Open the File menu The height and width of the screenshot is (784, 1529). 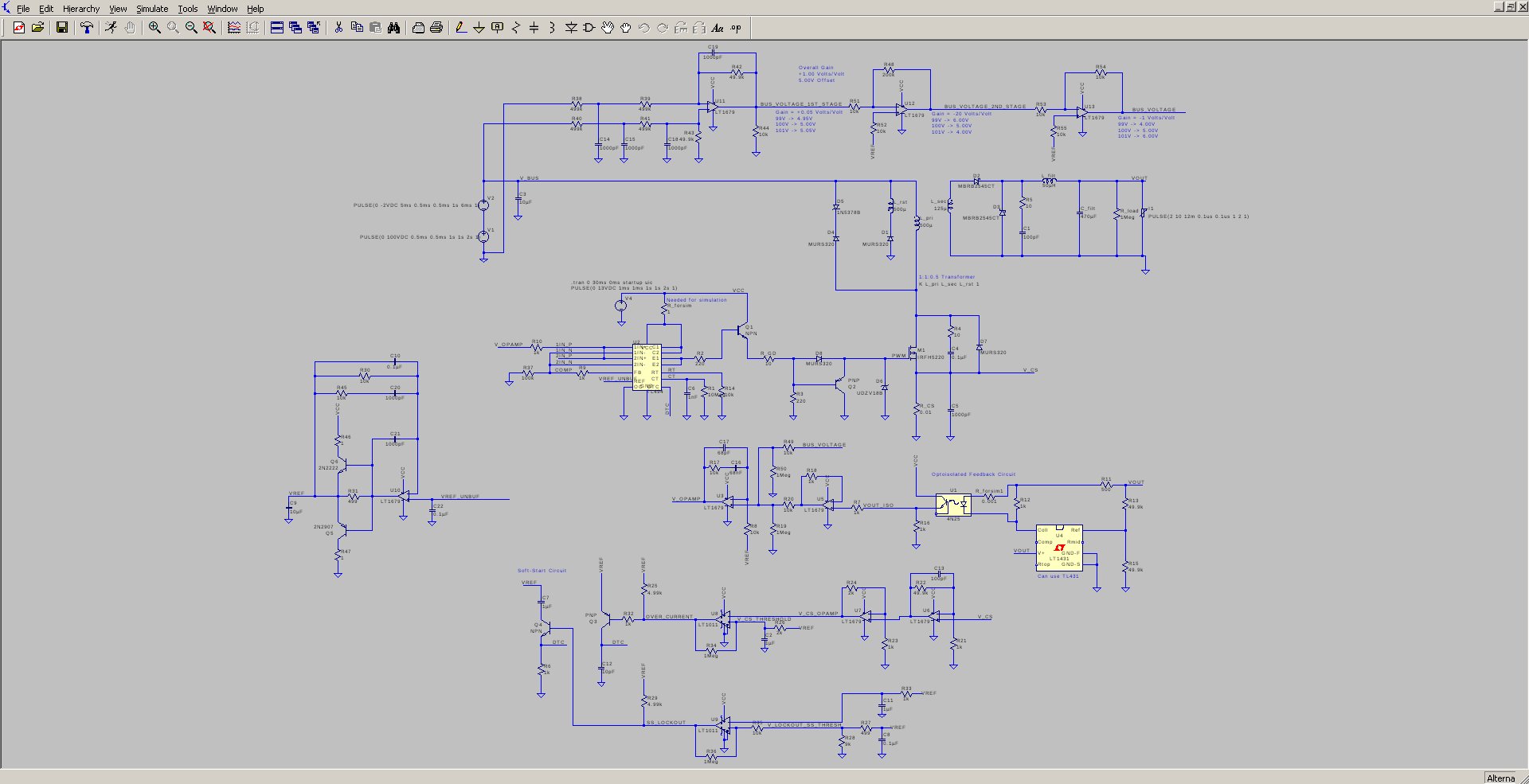23,9
